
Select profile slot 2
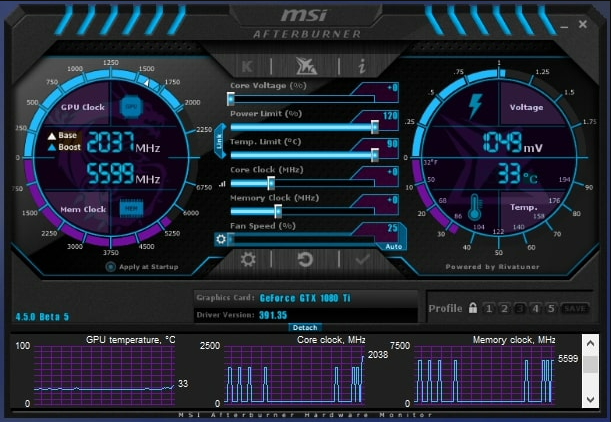[x=504, y=309]
